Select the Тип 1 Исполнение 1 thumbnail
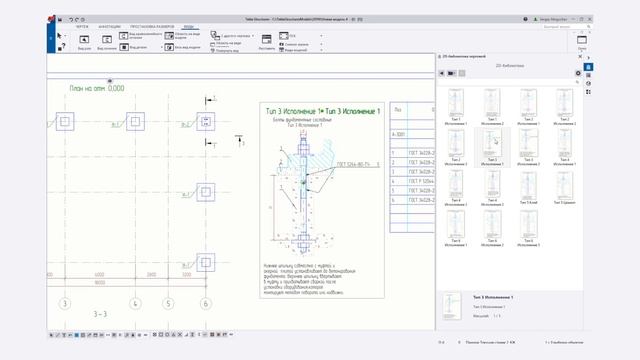 point(456,107)
